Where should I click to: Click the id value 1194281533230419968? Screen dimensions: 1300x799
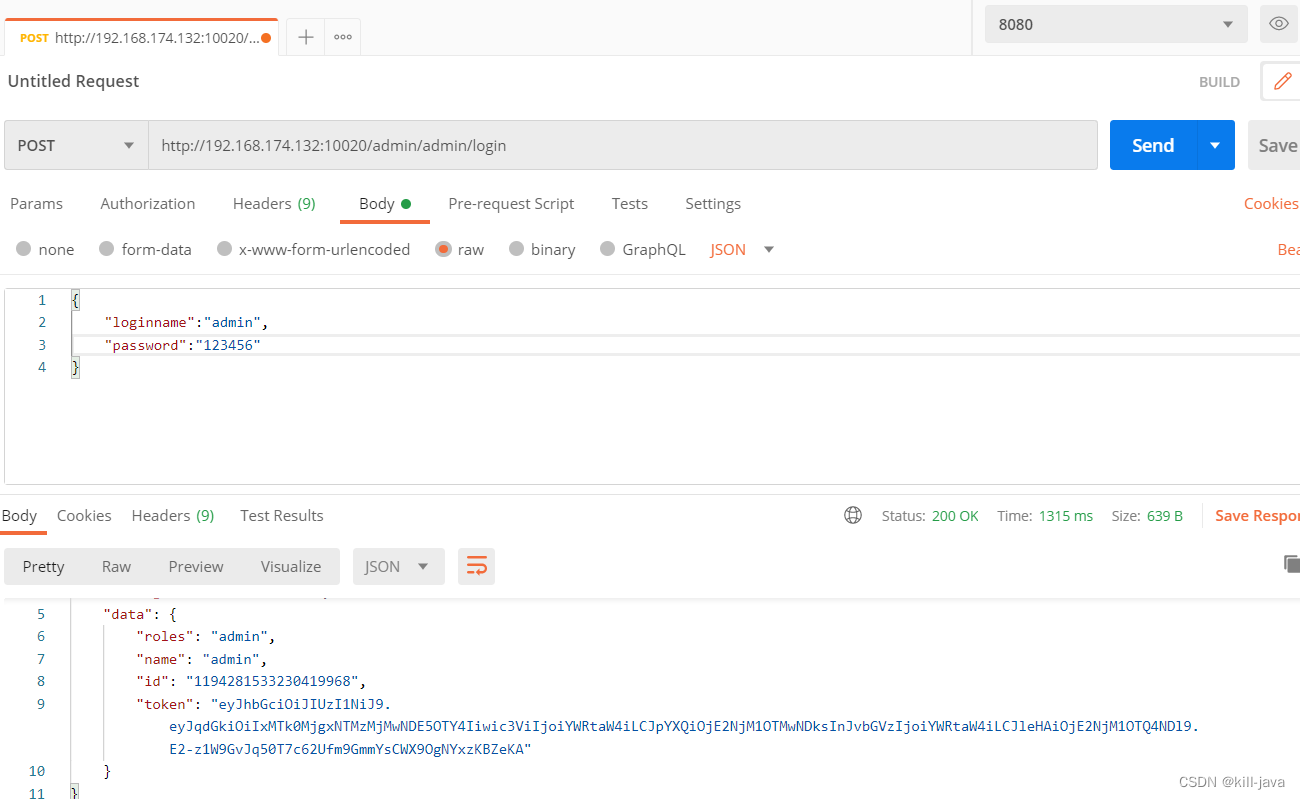pos(272,681)
